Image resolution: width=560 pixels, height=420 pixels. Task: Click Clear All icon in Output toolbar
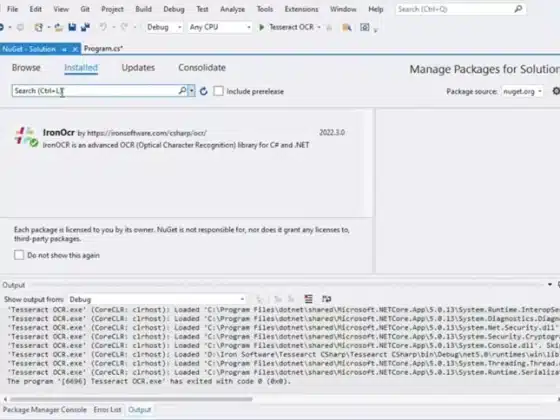click(308, 299)
